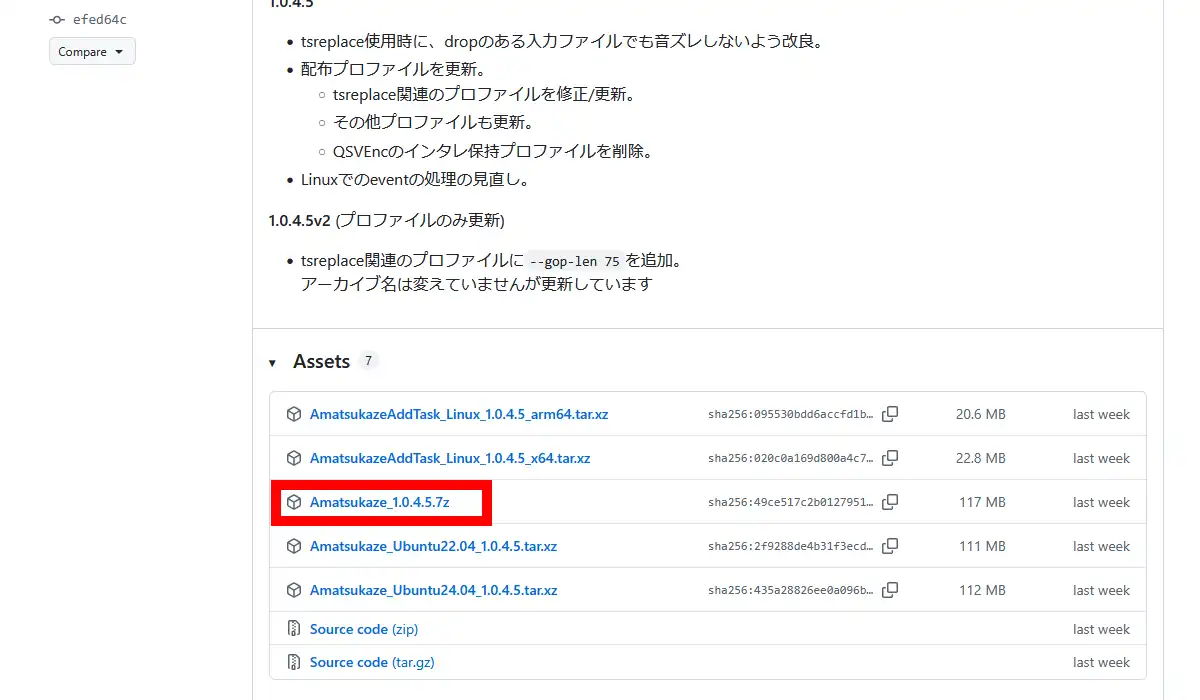Copy SHA256 hash for AmatsukazeAddTask arm64 asset
Image resolution: width=1200 pixels, height=700 pixels.
[x=890, y=414]
